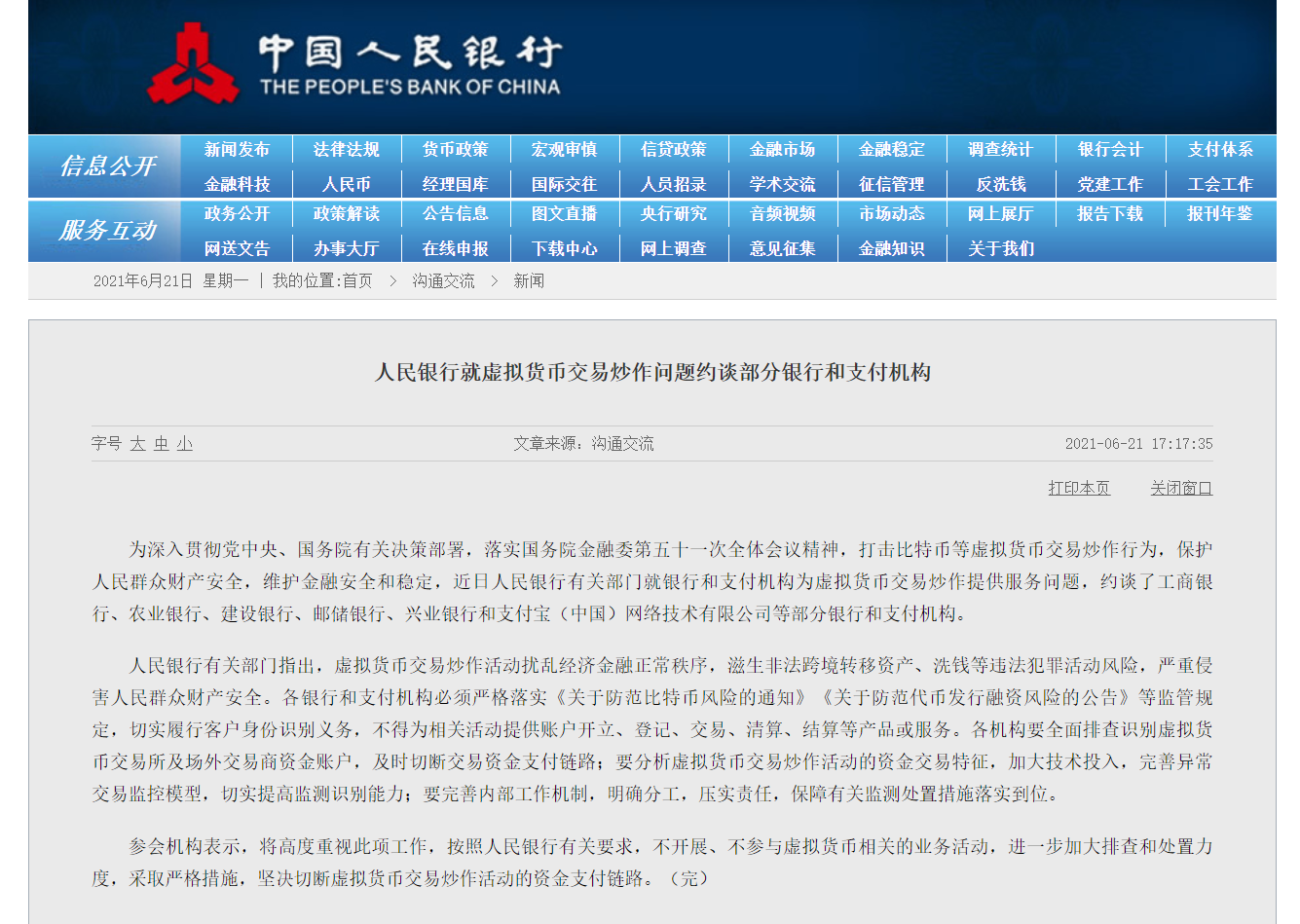Click the timestamp 2021-06-21 17:17:35
Viewport: 1300px width, 924px height.
tap(1138, 443)
